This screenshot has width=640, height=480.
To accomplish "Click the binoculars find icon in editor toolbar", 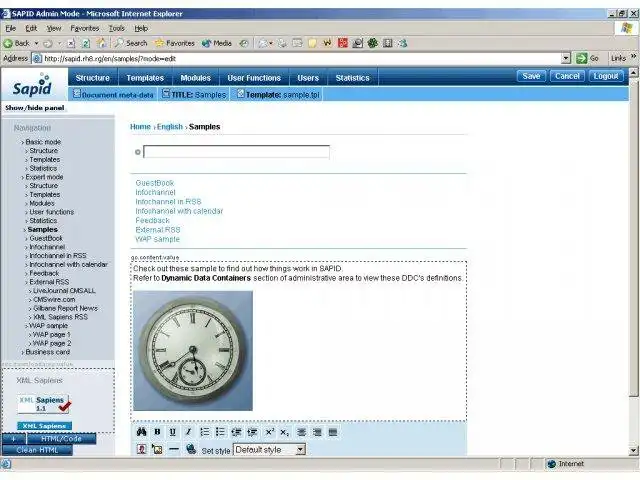I will tap(142, 432).
